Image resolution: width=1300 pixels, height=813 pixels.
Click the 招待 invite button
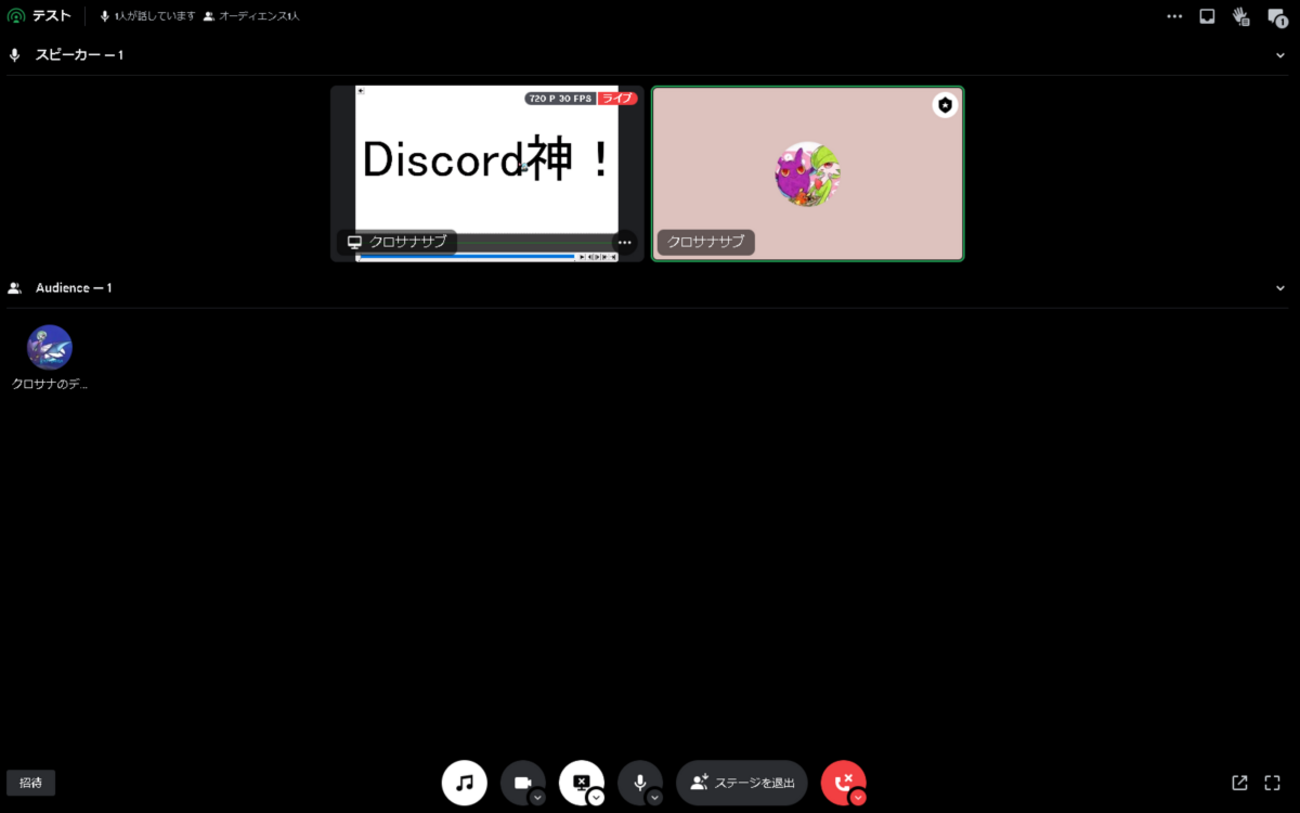coord(31,783)
